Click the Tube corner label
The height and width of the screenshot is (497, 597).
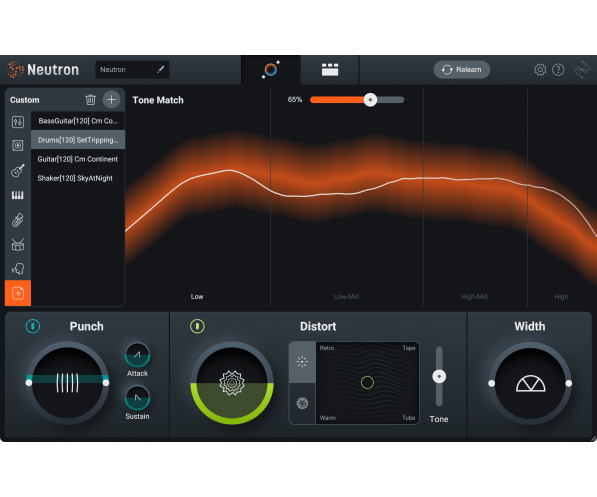[409, 418]
